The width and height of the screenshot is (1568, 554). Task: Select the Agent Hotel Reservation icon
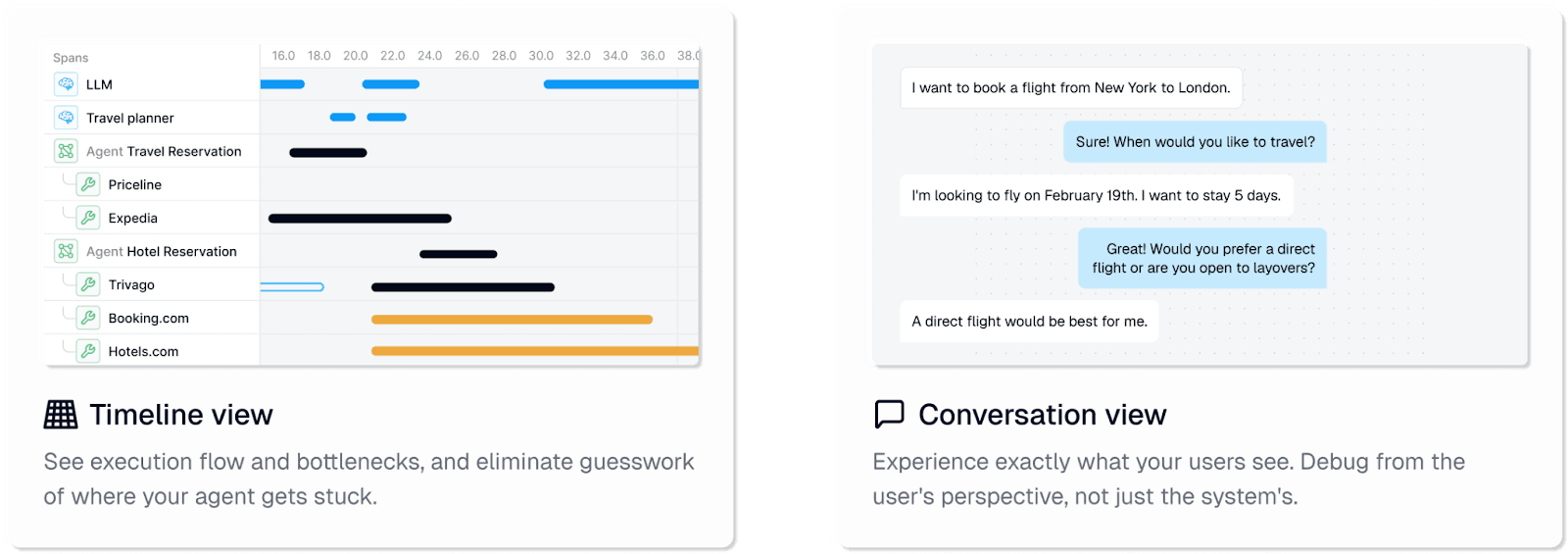click(x=66, y=251)
